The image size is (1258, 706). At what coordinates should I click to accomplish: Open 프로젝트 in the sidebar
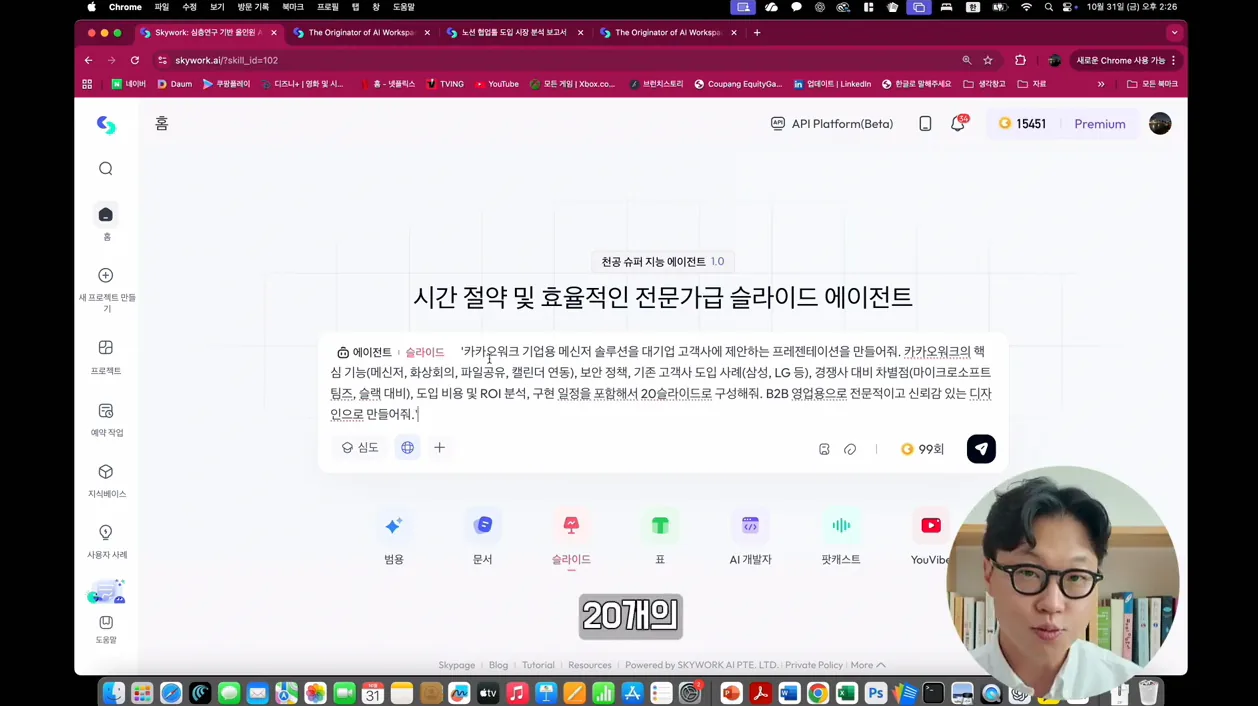click(106, 357)
